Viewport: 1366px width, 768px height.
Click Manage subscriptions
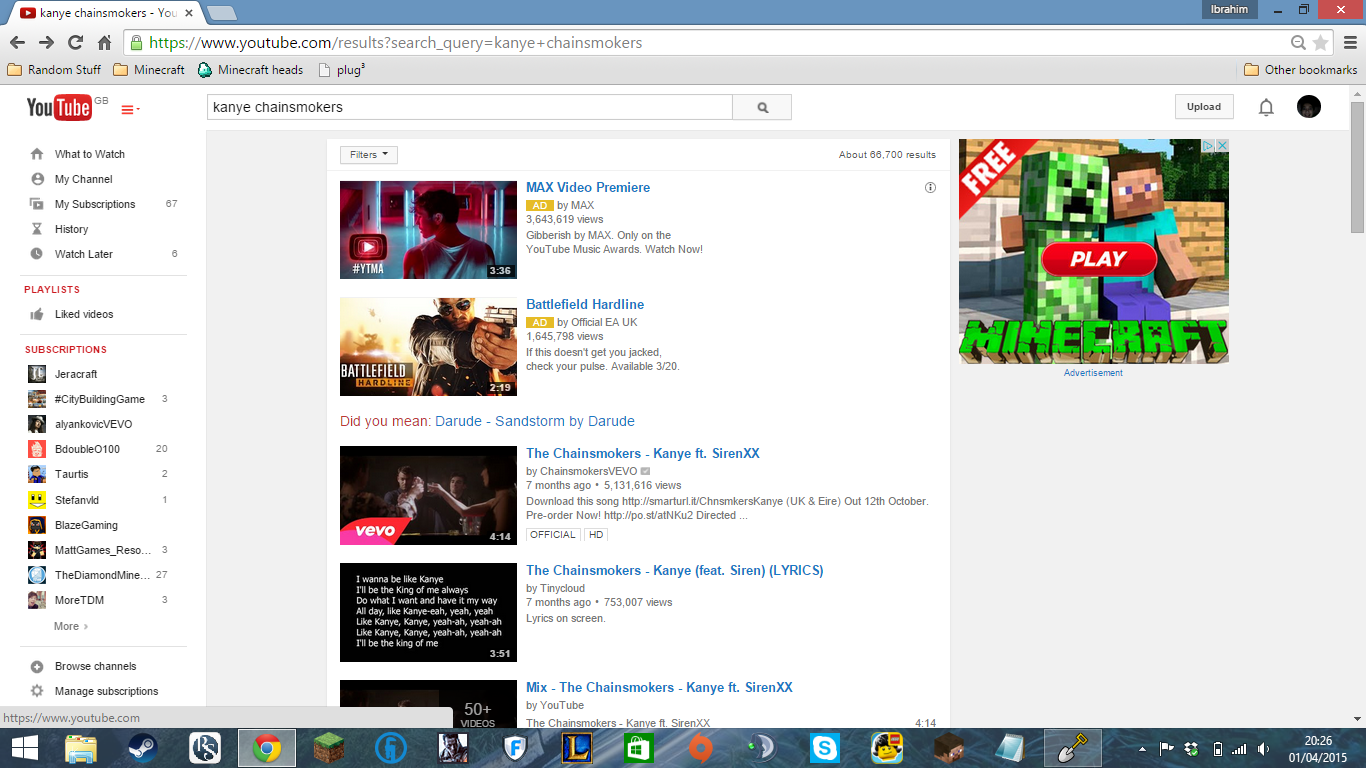tap(106, 691)
